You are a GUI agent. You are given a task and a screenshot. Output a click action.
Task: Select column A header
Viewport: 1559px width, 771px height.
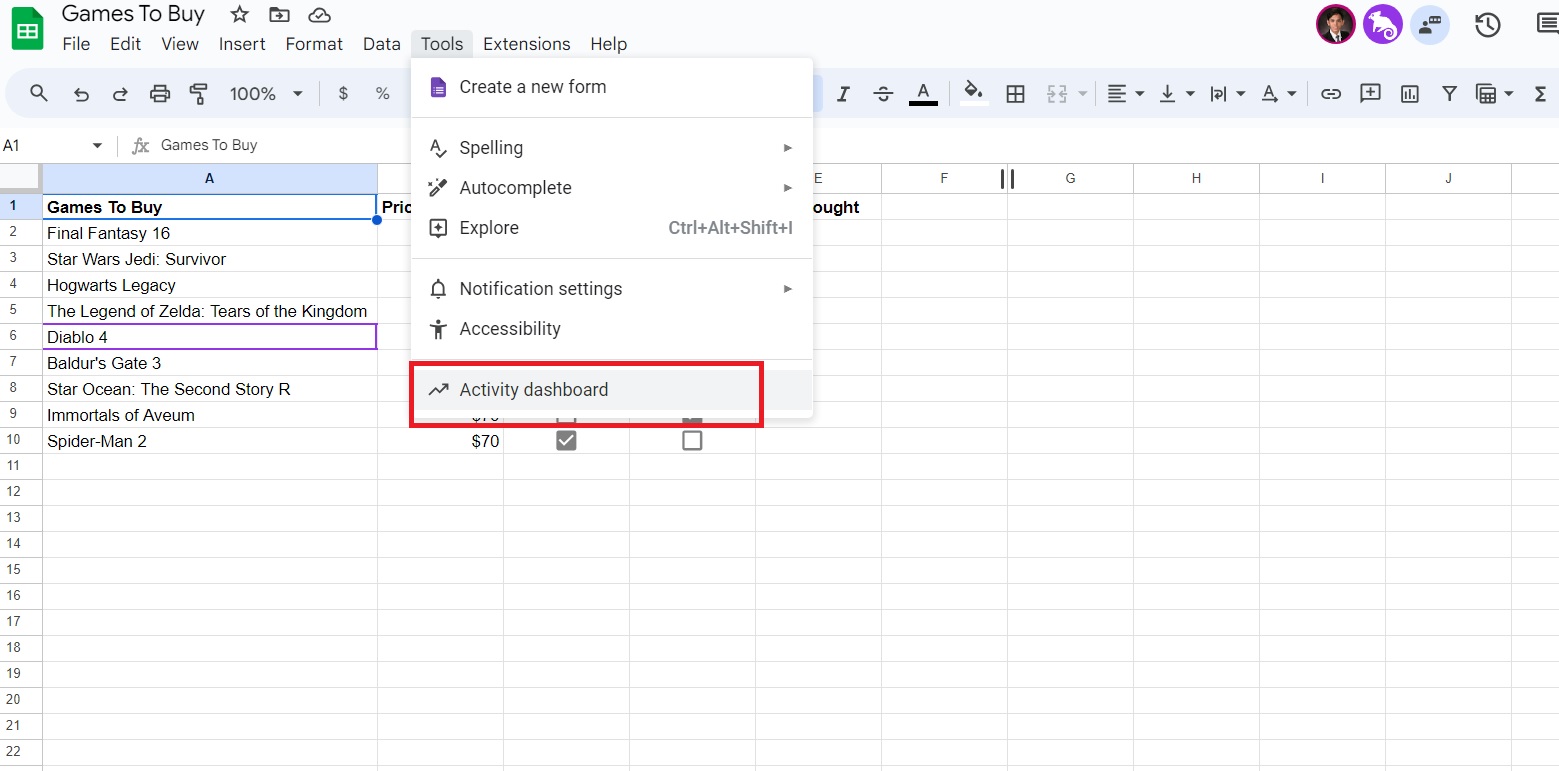[210, 178]
